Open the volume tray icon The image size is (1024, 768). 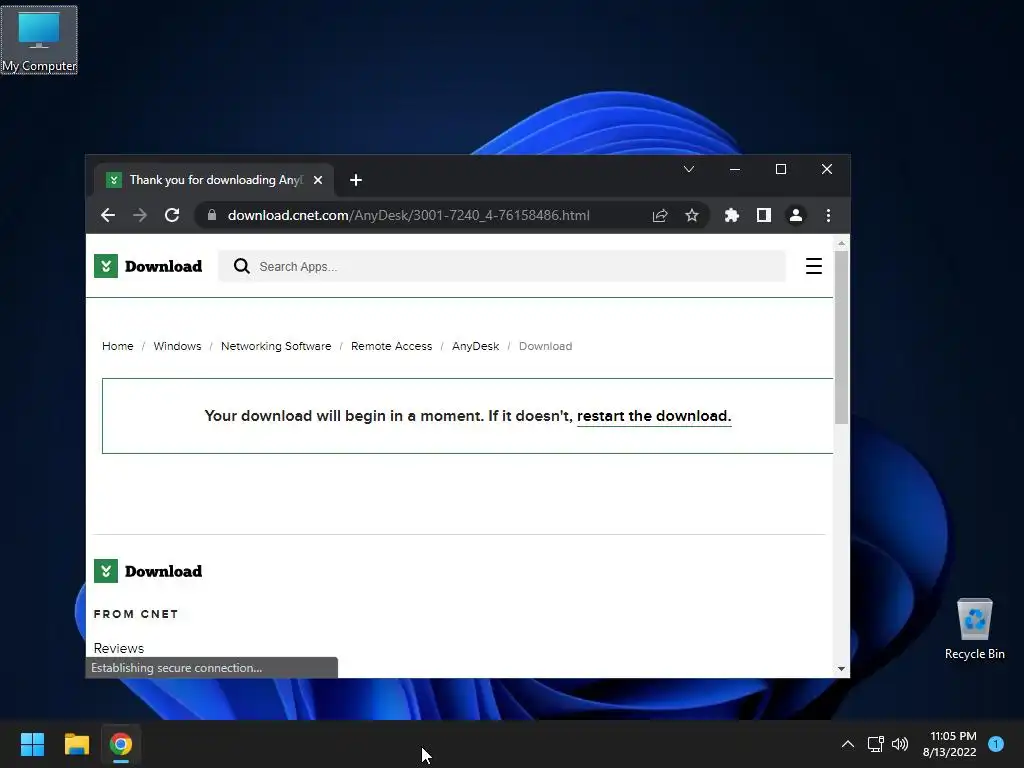pyautogui.click(x=900, y=744)
